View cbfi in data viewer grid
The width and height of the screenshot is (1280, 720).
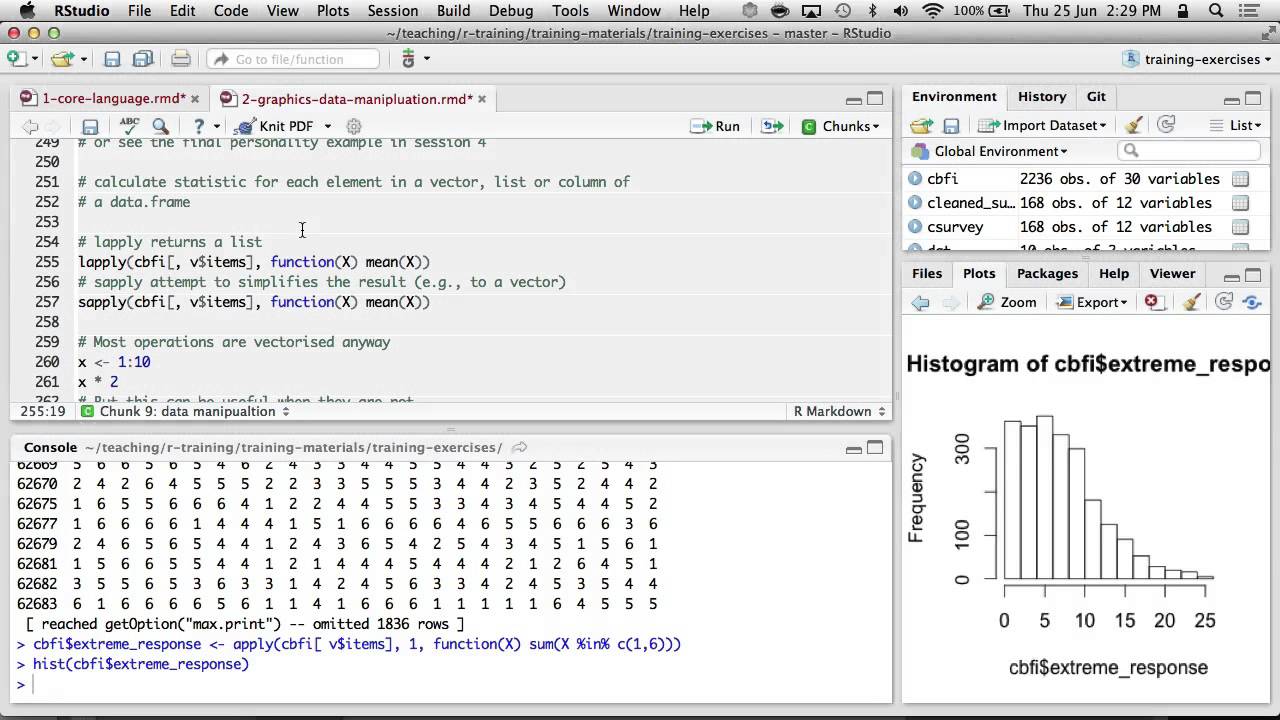tap(1240, 179)
